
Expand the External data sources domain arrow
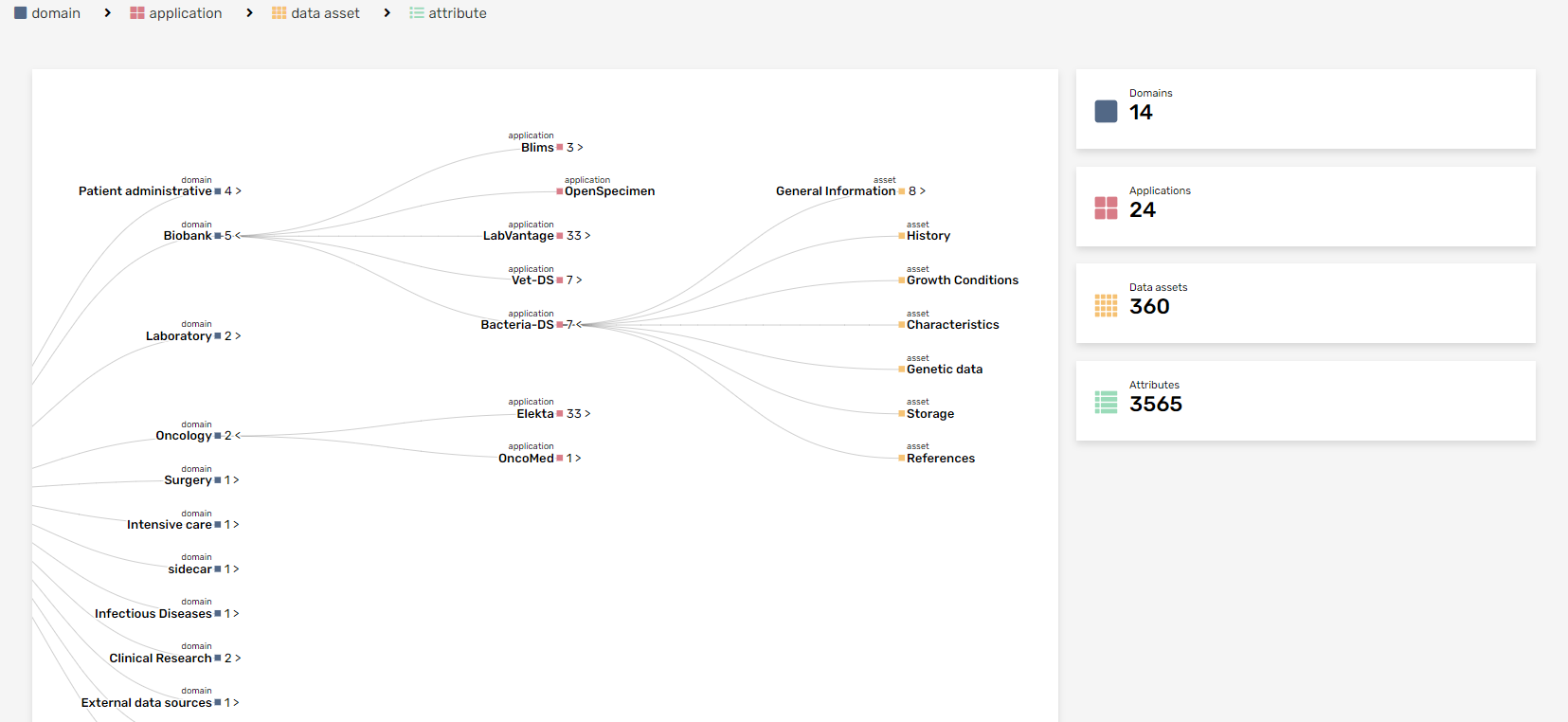237,703
